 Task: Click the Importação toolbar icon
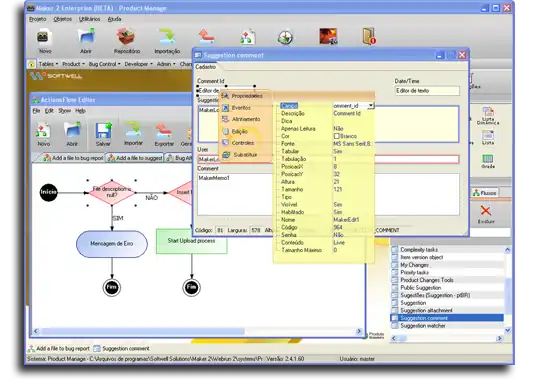click(167, 37)
